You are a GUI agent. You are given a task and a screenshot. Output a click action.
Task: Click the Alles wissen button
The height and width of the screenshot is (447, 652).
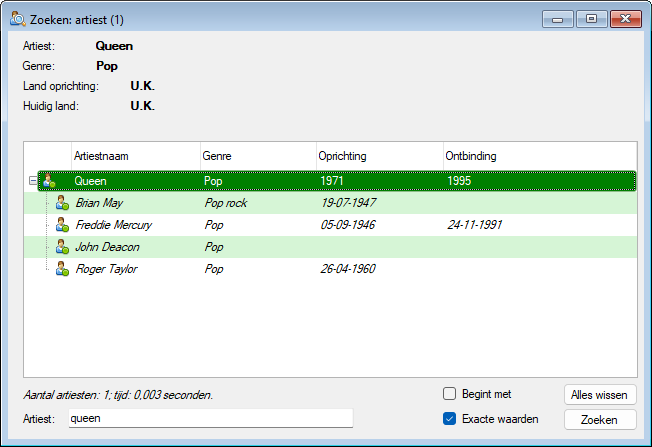click(600, 395)
